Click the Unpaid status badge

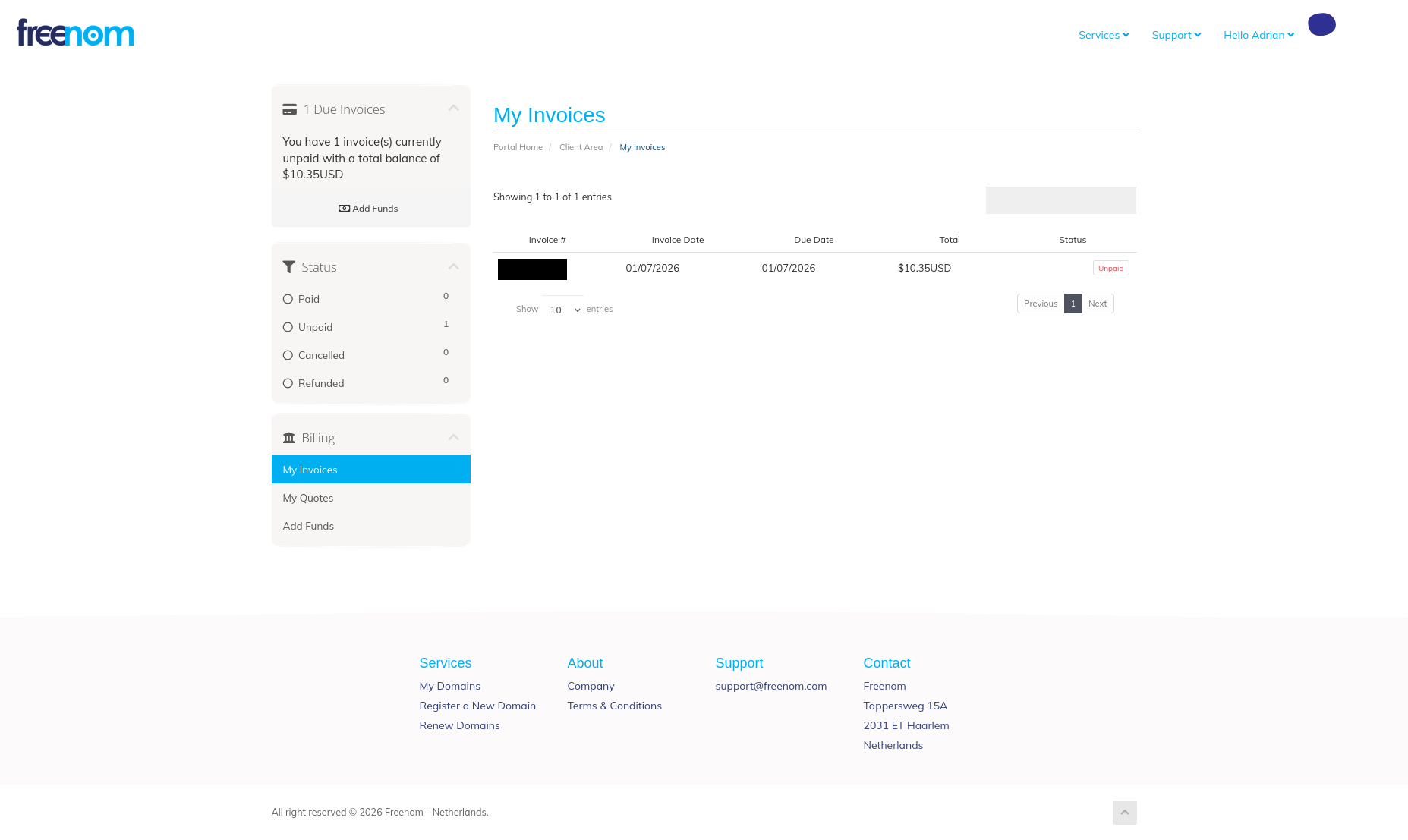(x=1110, y=268)
